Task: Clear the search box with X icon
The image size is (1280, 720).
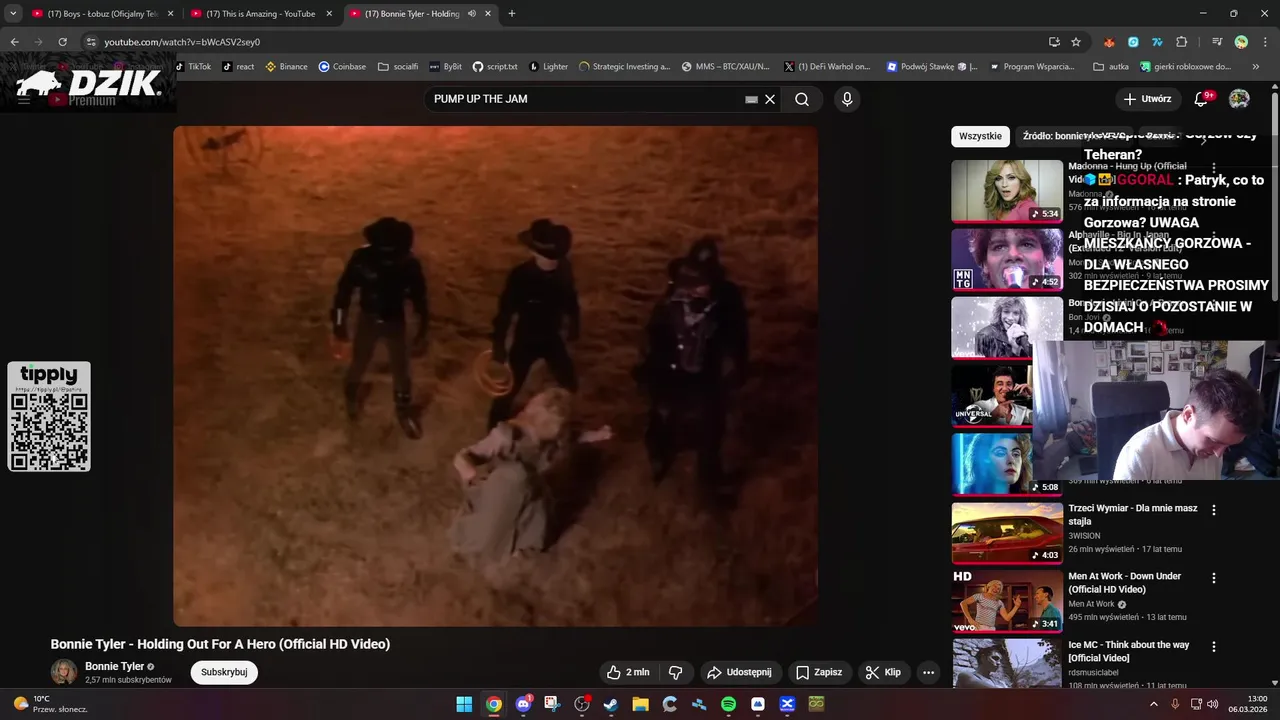Action: 770,99
